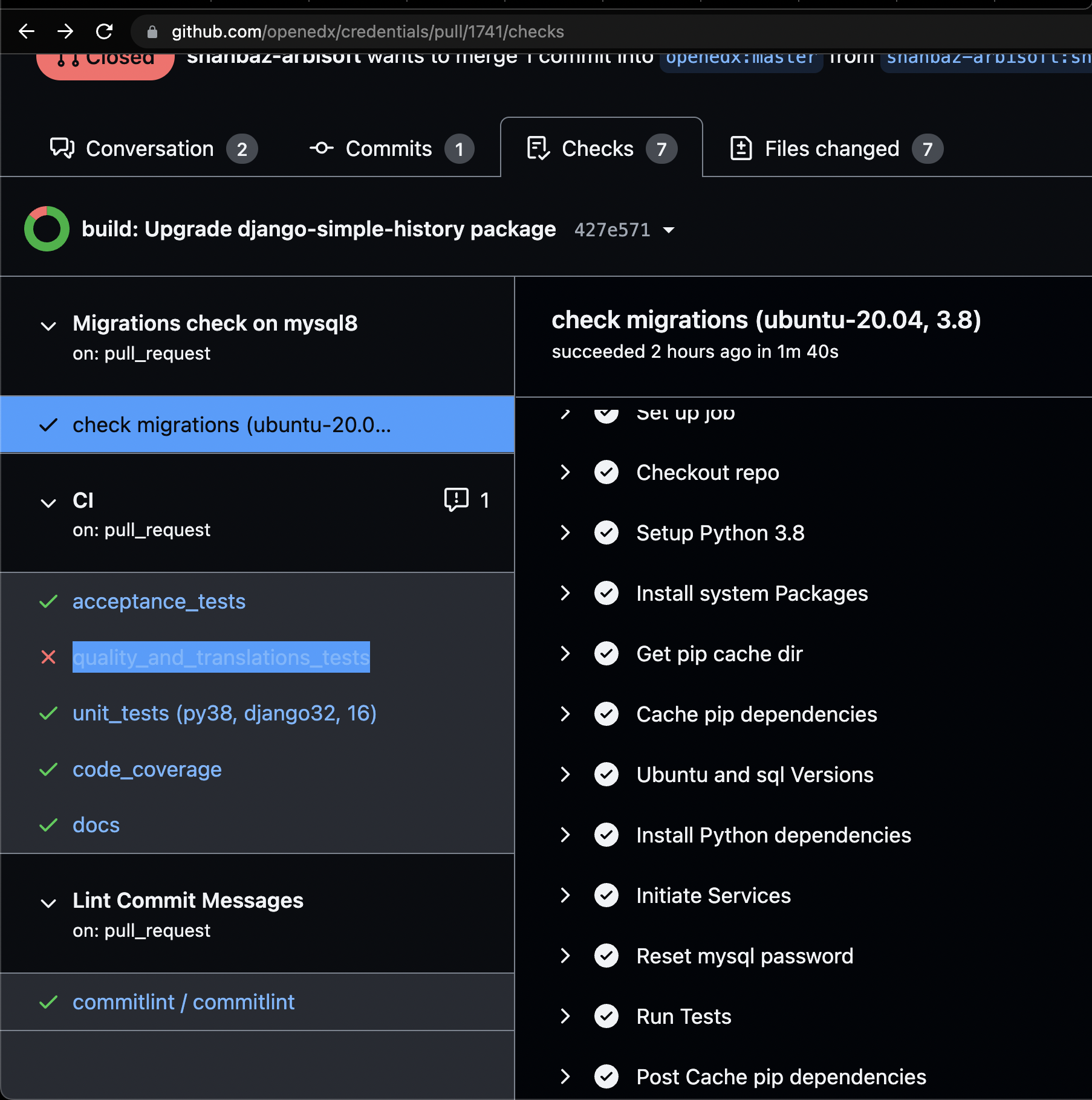
Task: Click the build status donut icon
Action: [x=47, y=228]
